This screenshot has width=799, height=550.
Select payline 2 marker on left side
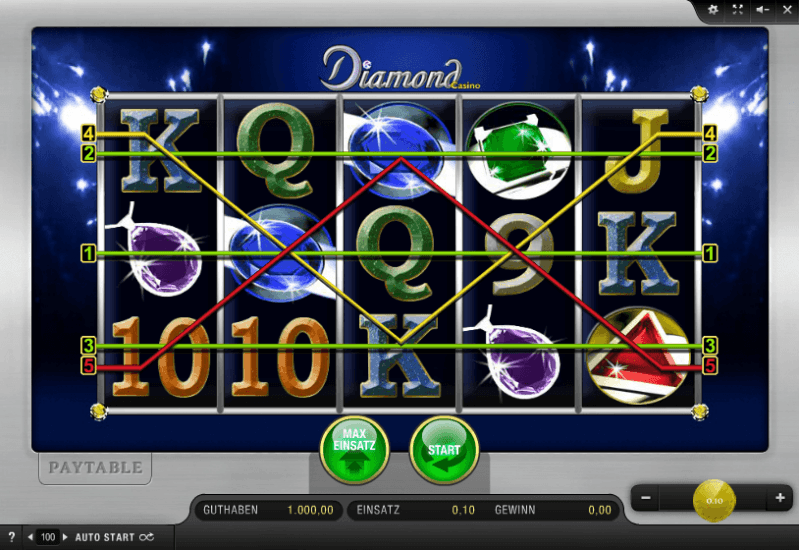(x=89, y=153)
